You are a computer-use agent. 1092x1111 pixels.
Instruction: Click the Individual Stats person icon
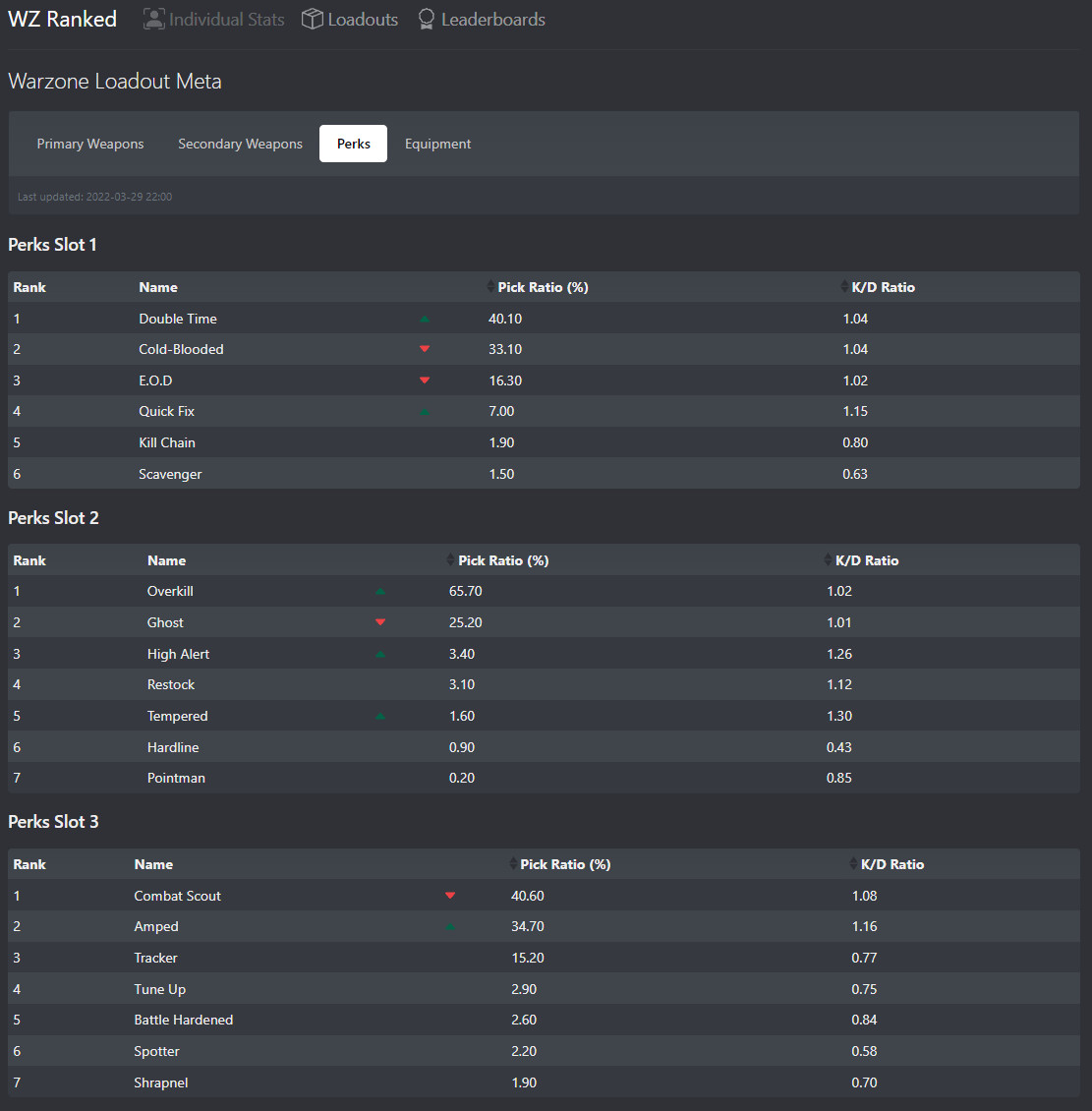[154, 19]
